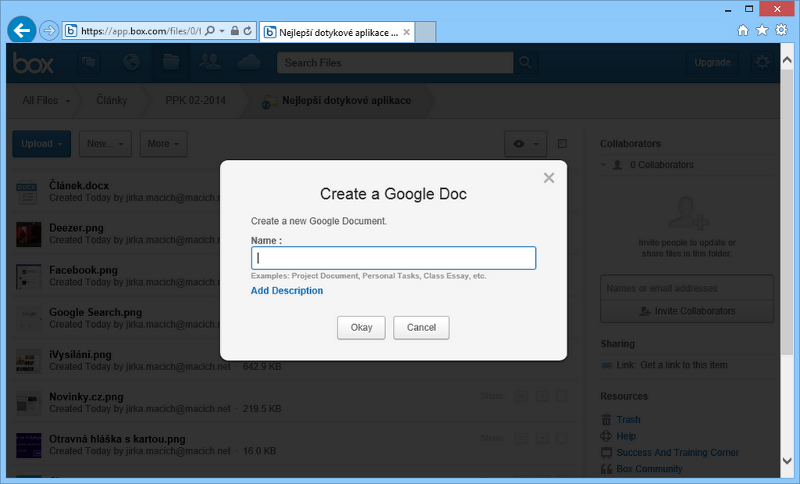Image resolution: width=800 pixels, height=484 pixels.
Task: Click the Box settings gear icon
Action: (x=764, y=62)
